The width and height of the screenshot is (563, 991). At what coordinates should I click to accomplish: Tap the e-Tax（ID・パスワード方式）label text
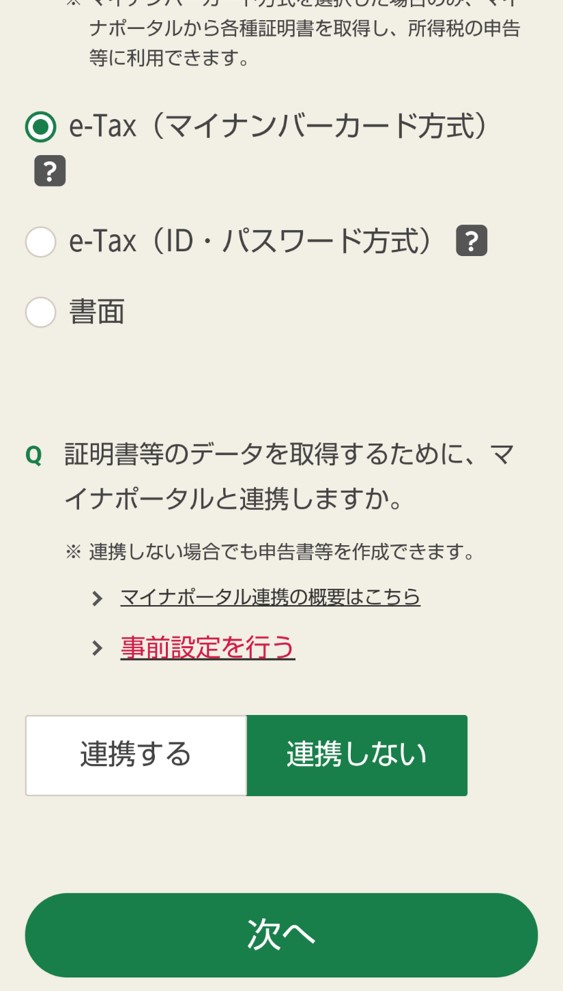point(253,241)
